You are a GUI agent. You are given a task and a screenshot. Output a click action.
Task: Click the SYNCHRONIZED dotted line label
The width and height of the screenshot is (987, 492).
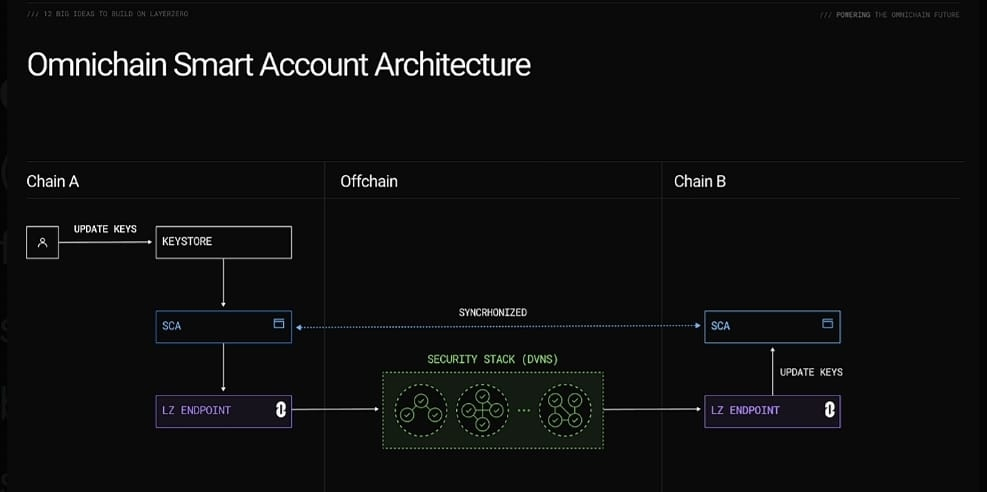pyautogui.click(x=492, y=313)
